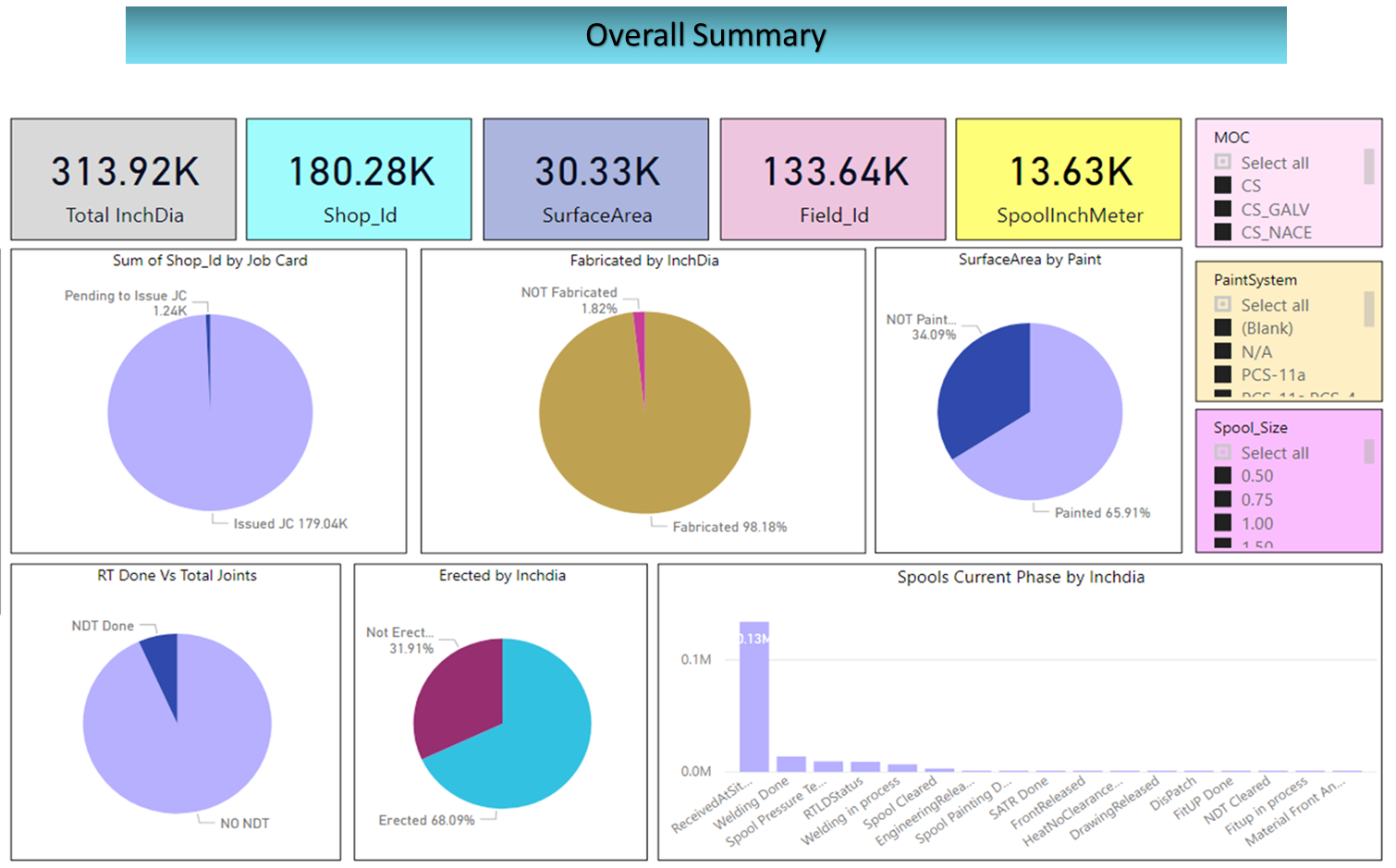Select the Total InchDia card
This screenshot has width=1396, height=868.
[124, 179]
